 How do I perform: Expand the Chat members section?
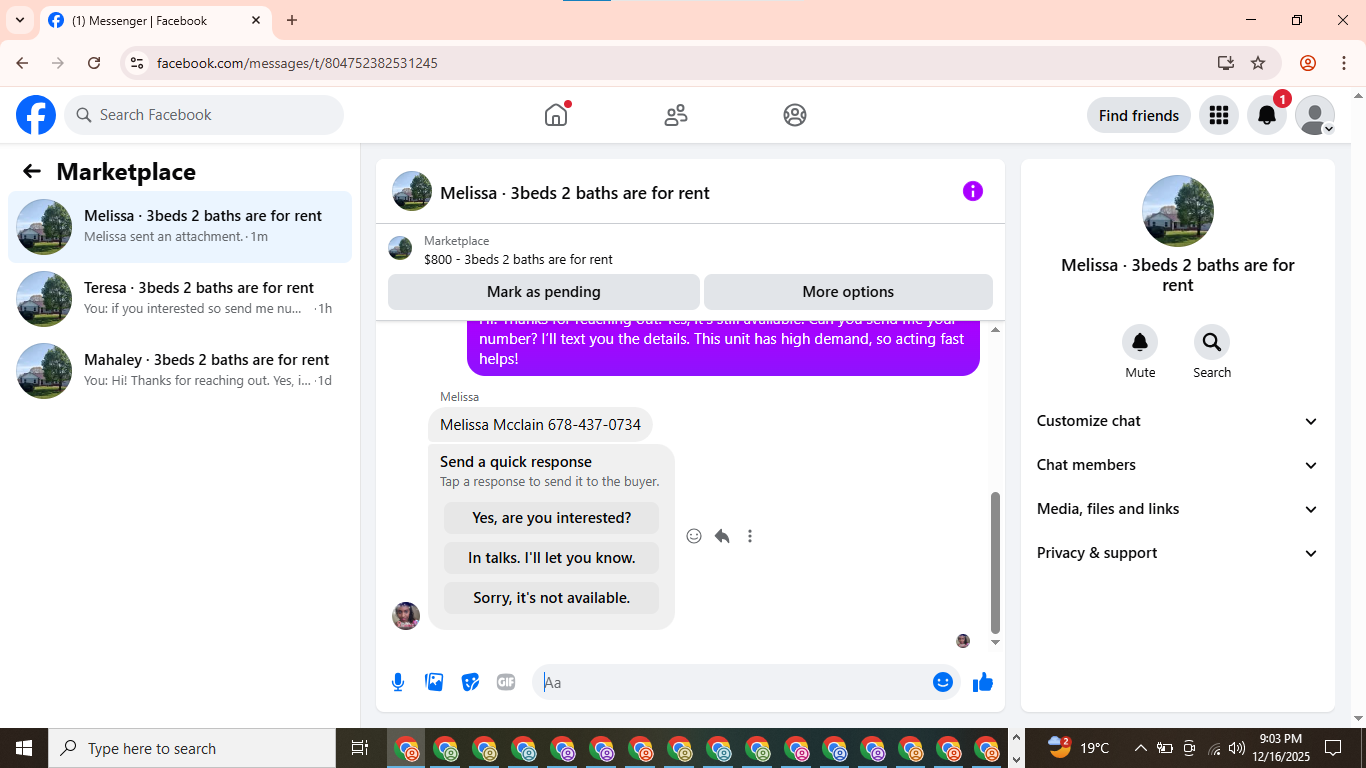[1178, 465]
